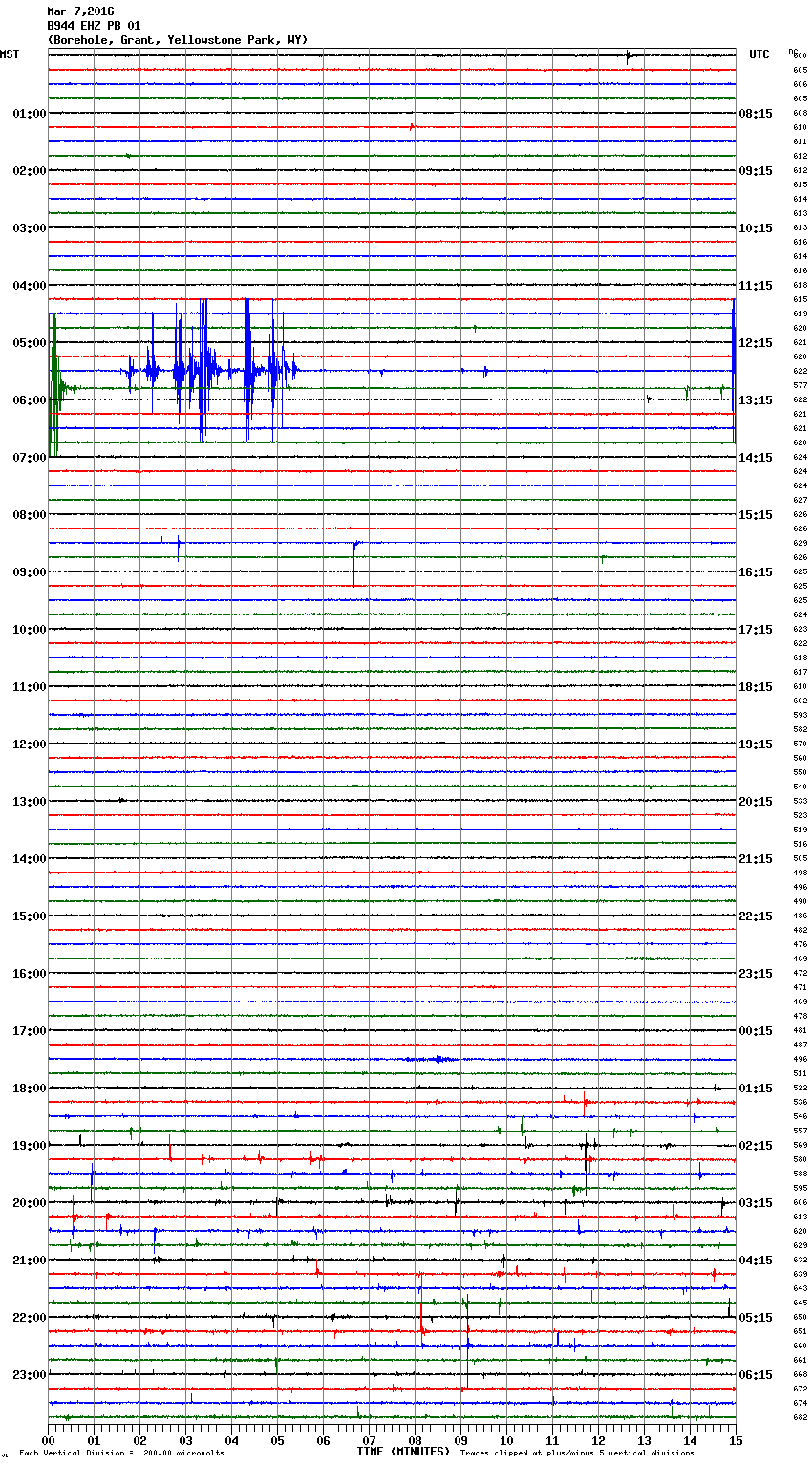This screenshot has width=812, height=1466.
Task: Click the 00:15 UTC time label
Action: (756, 1031)
